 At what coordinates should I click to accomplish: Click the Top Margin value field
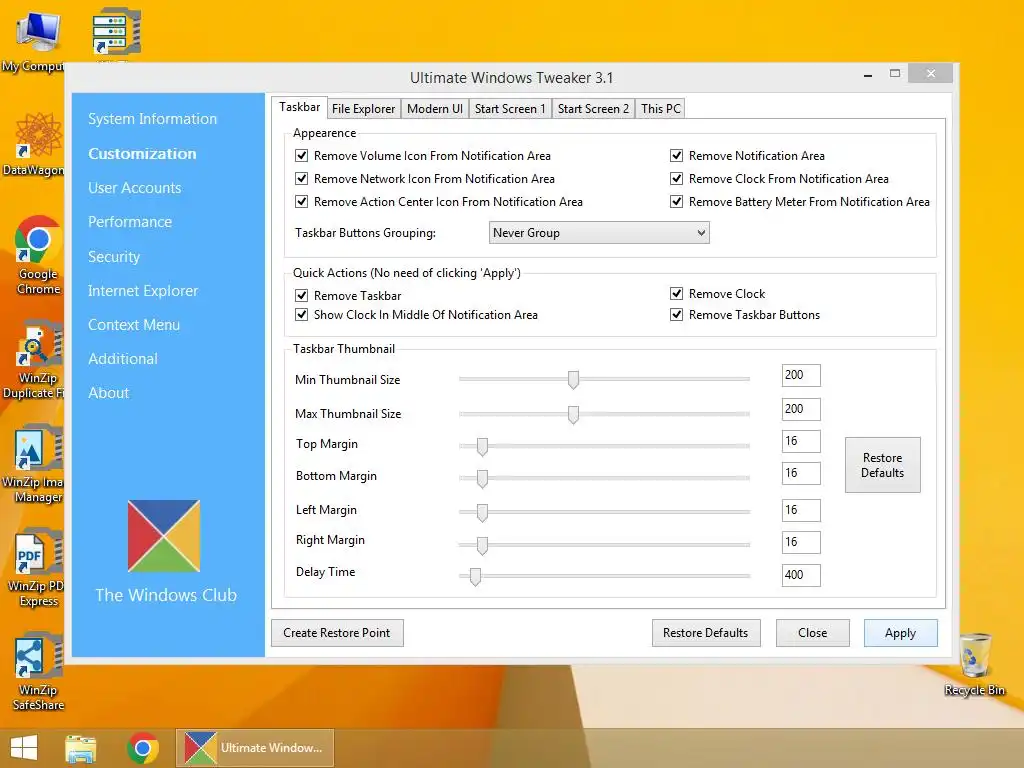801,441
